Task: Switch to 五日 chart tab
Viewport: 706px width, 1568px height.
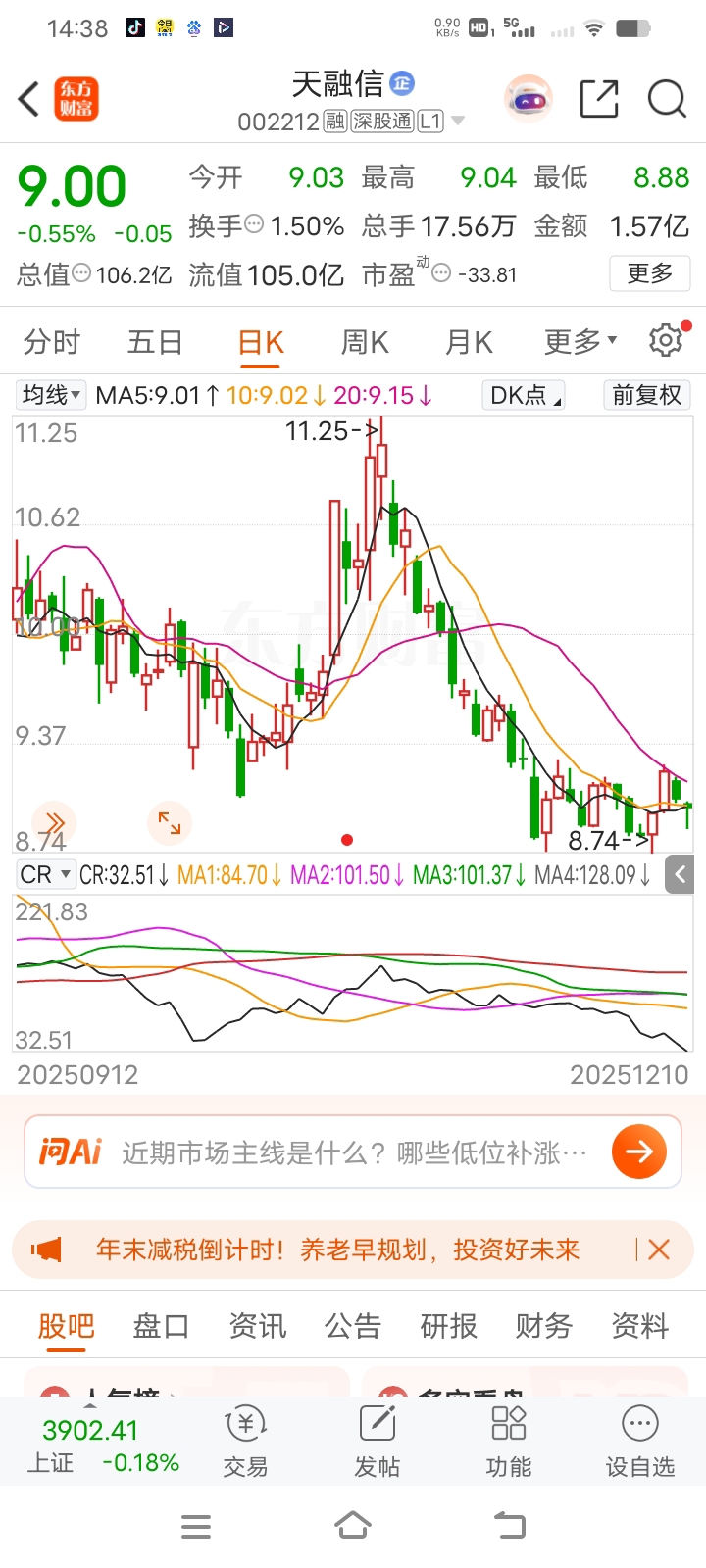Action: pyautogui.click(x=155, y=341)
